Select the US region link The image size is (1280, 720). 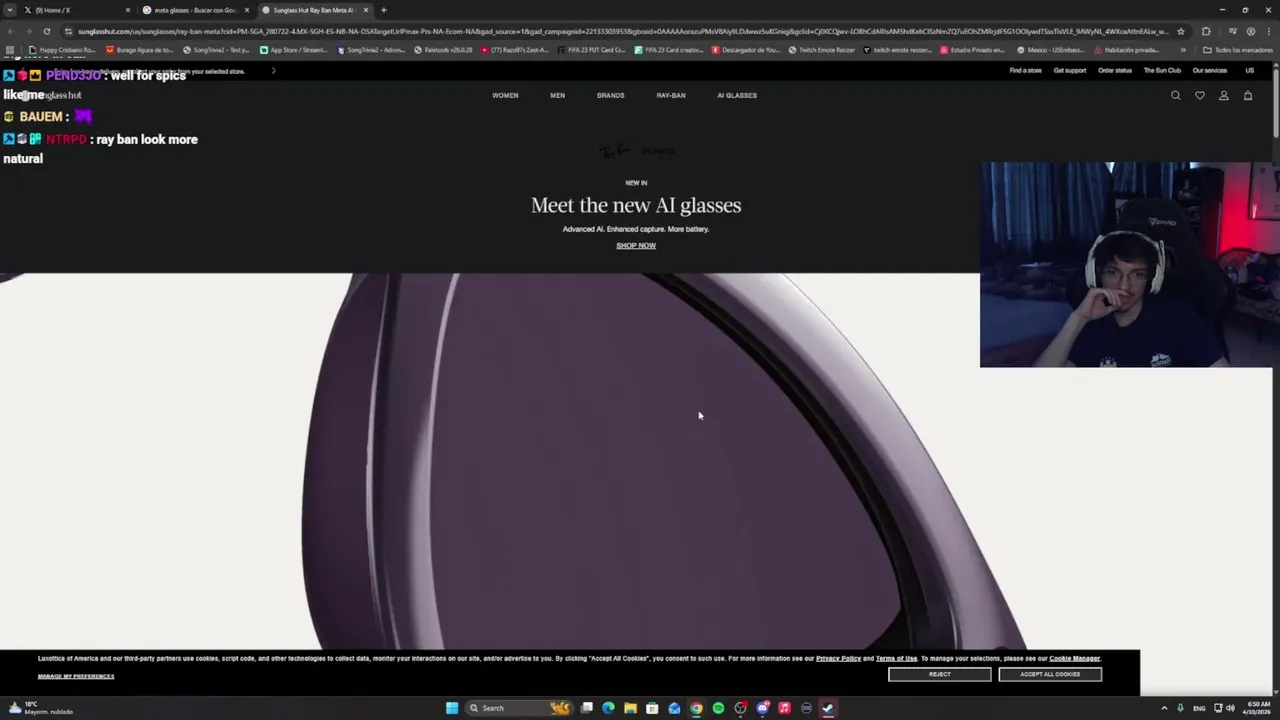(x=1249, y=70)
